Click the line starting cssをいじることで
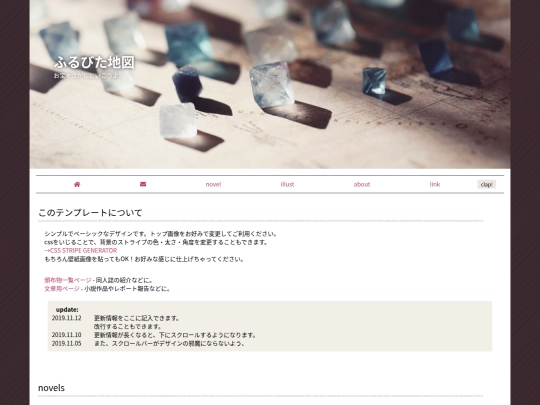540x405 pixels. 156,242
